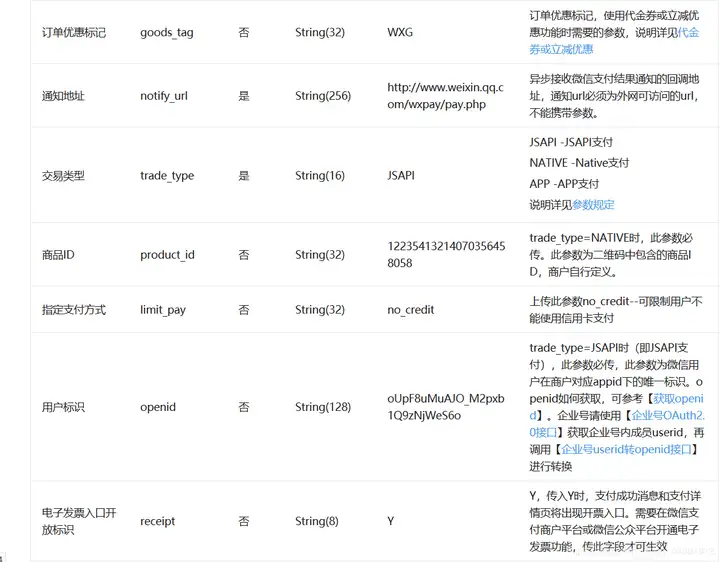Open the 企业号userid转openid接口 link
Screen dimensions: 720x562
click(x=626, y=449)
